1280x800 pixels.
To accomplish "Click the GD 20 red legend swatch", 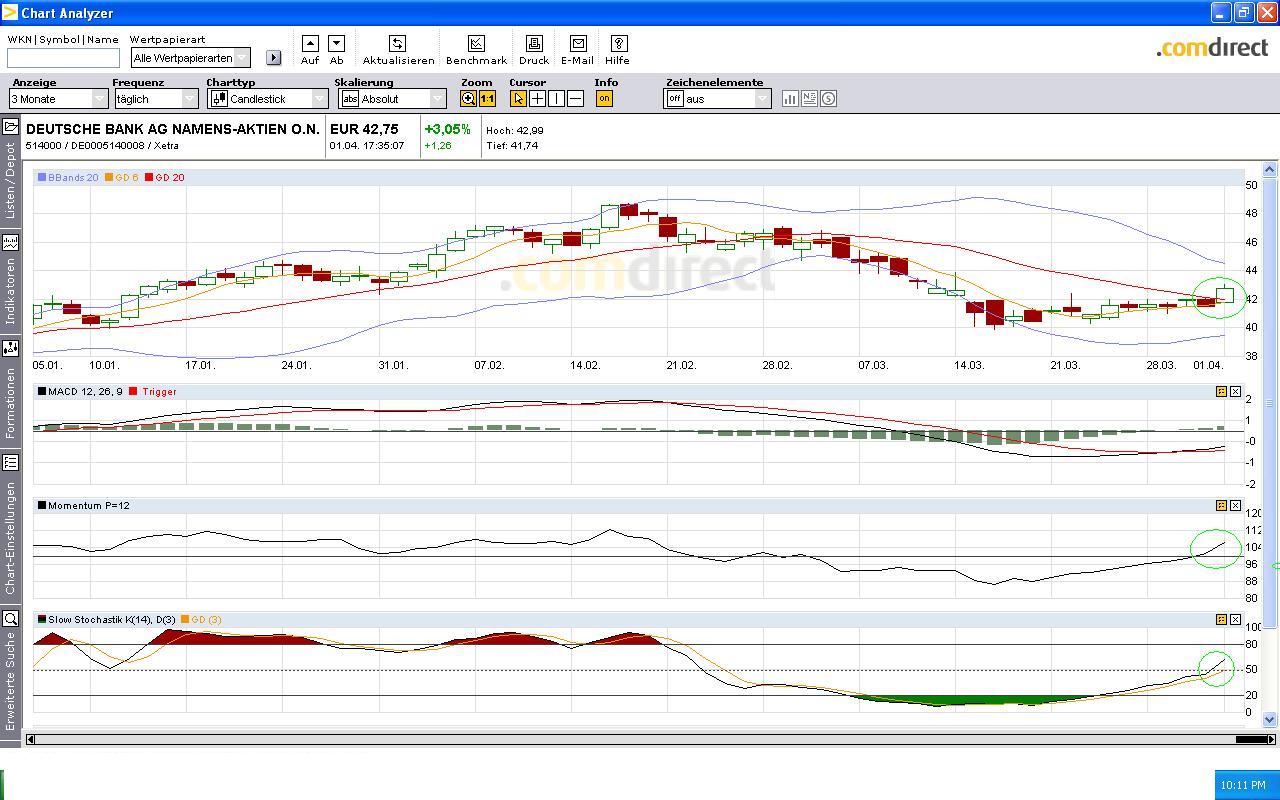I will coord(149,177).
